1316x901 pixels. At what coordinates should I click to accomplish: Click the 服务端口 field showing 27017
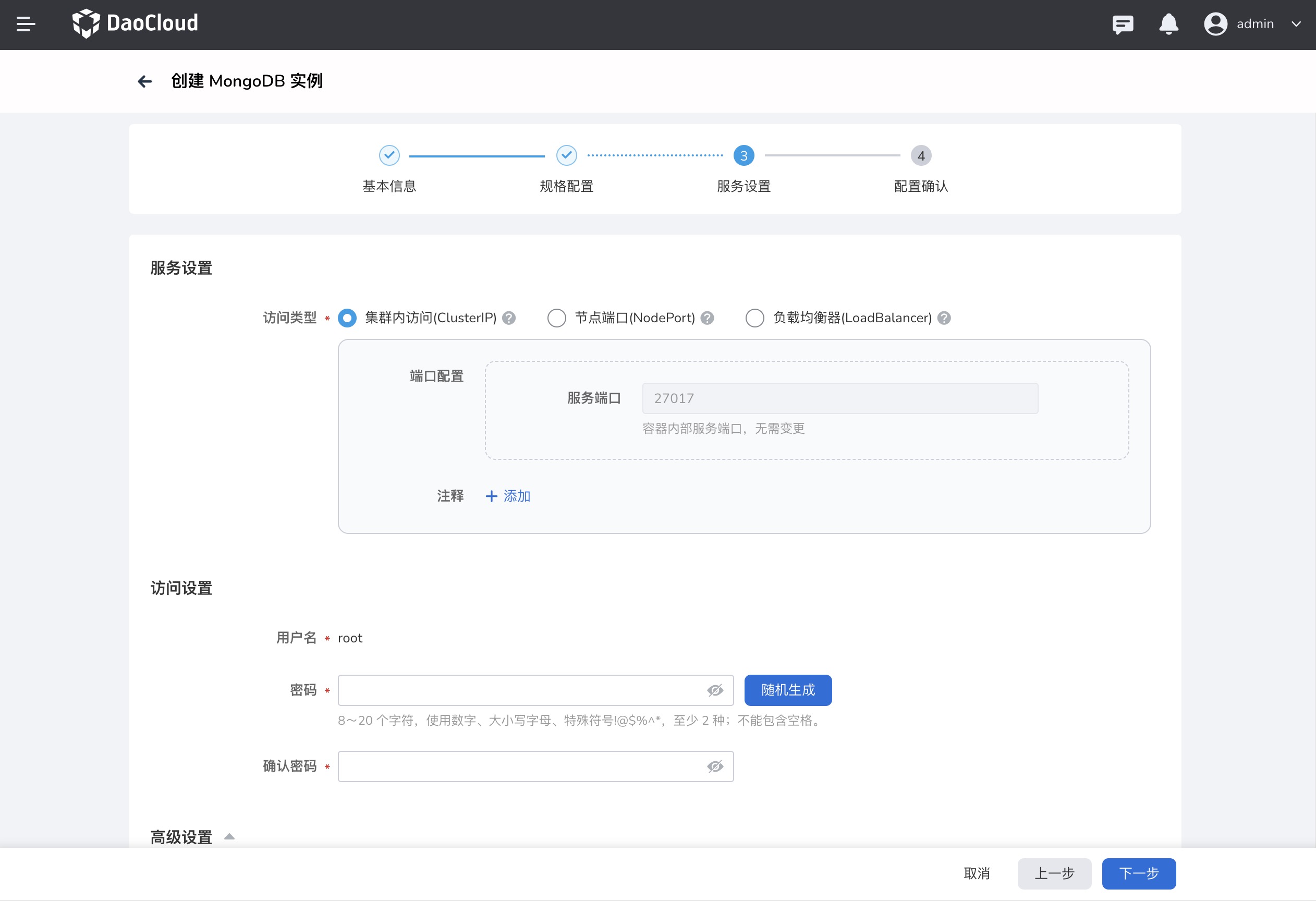point(840,398)
